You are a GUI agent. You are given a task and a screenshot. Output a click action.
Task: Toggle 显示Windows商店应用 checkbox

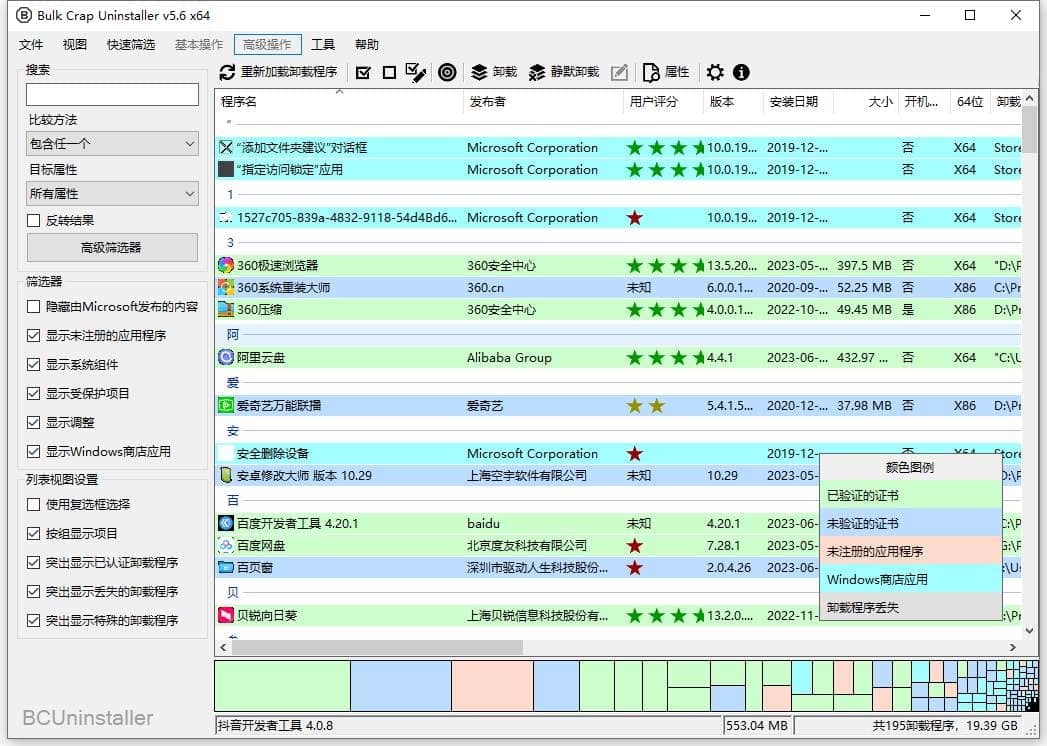pyautogui.click(x=33, y=451)
